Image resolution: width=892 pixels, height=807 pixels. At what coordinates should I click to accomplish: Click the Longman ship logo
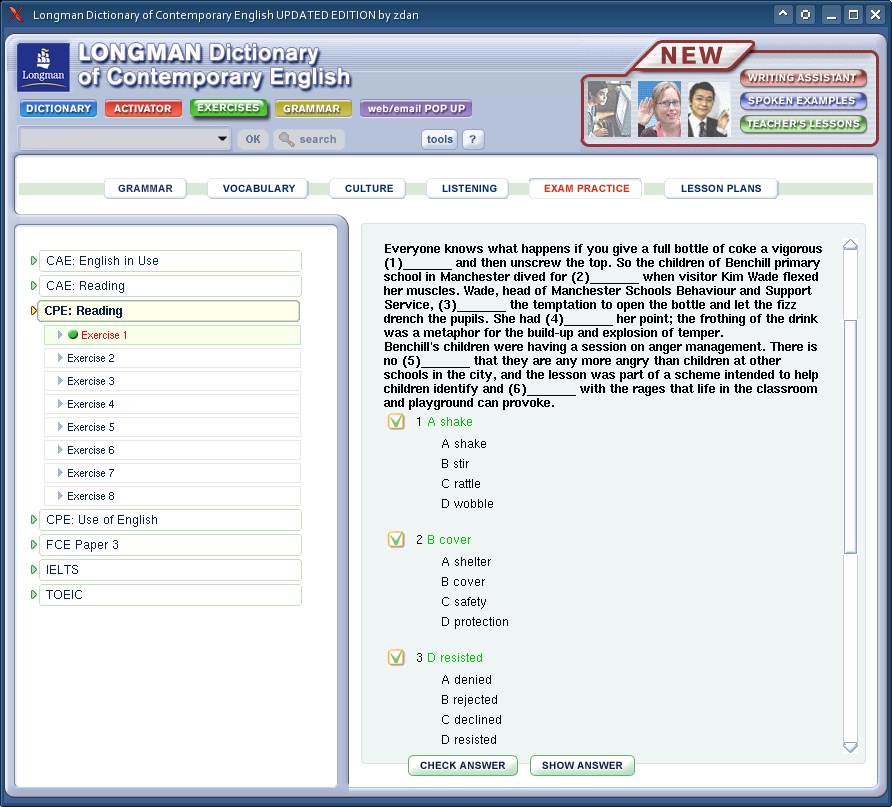(x=43, y=67)
